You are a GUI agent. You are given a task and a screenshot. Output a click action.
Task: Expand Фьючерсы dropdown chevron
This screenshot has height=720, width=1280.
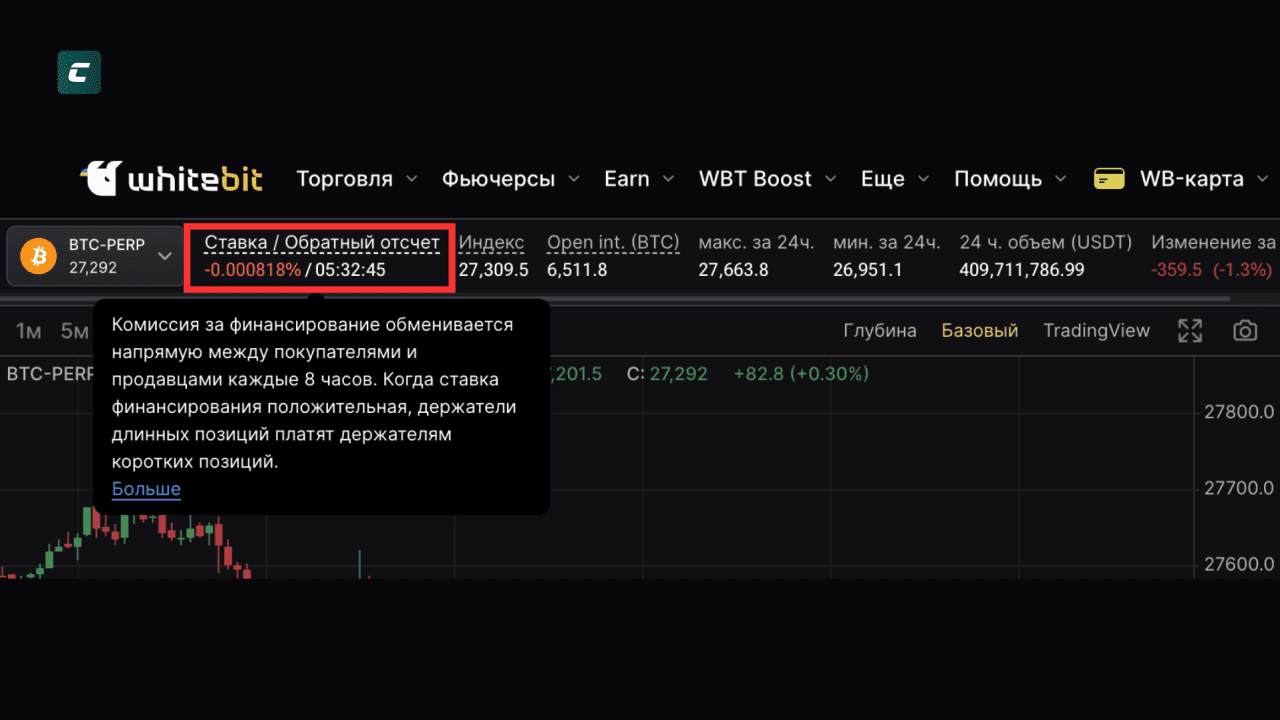click(x=573, y=180)
